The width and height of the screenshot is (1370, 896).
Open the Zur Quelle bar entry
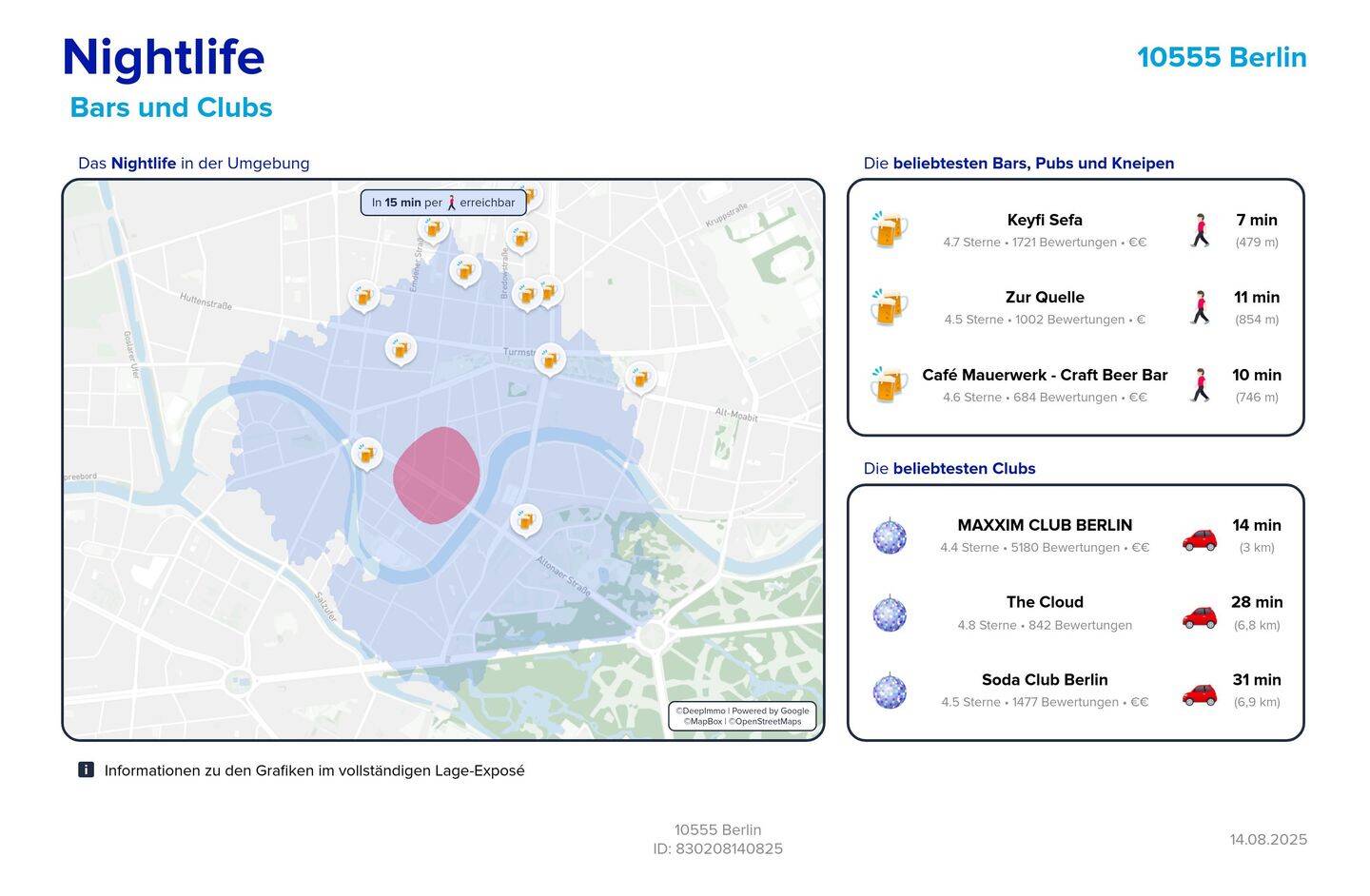coord(1045,298)
